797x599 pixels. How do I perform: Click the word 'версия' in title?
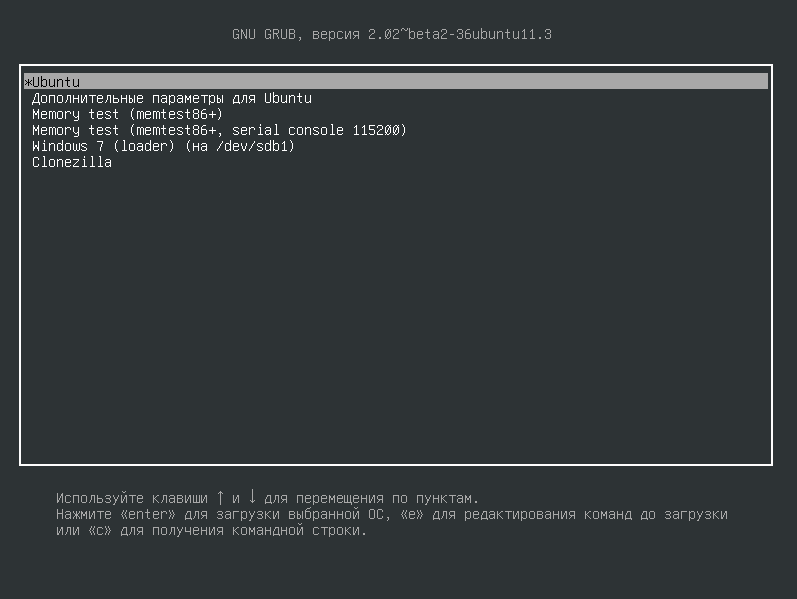[x=335, y=35]
